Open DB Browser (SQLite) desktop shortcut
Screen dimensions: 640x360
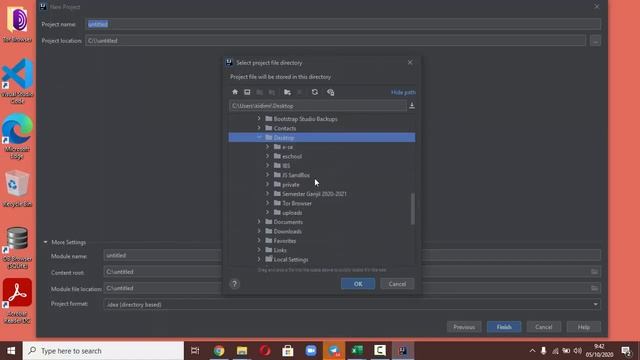(17, 248)
